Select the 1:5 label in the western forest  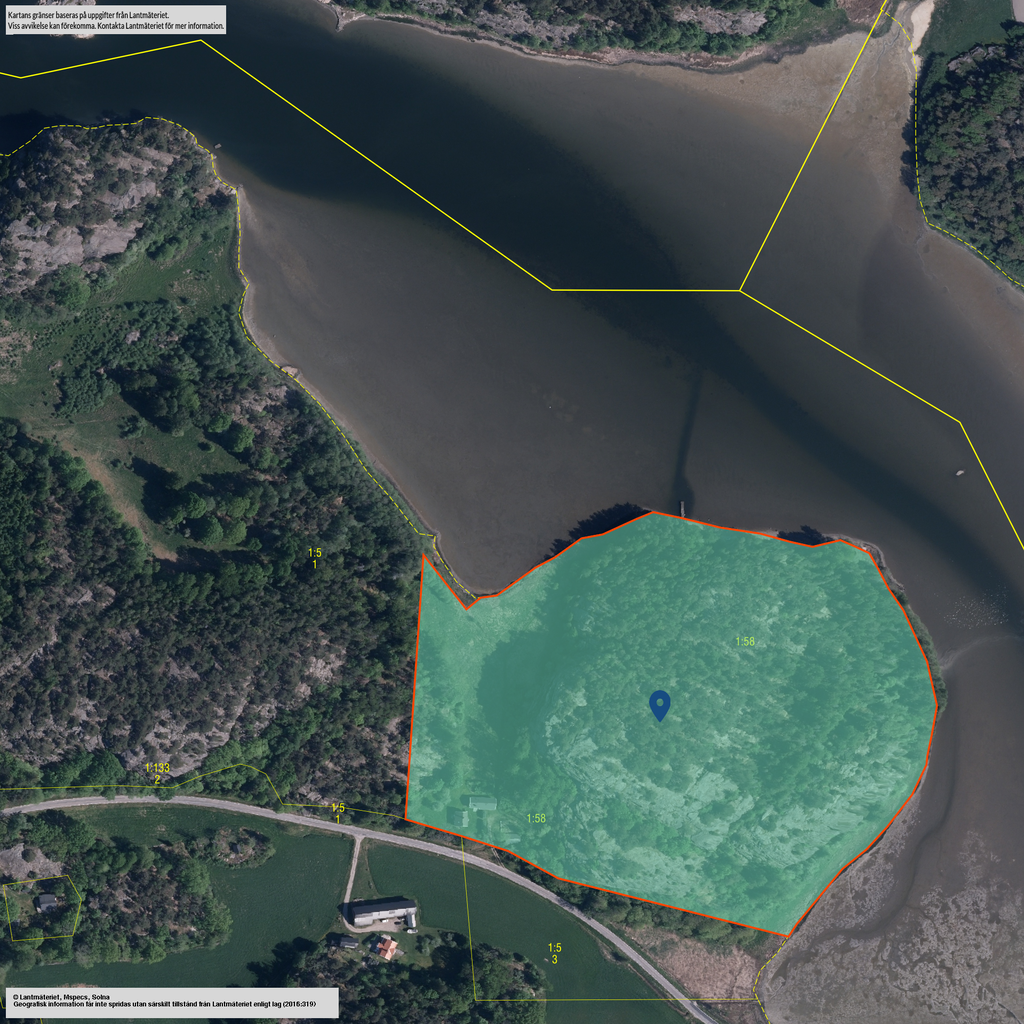click(x=315, y=558)
